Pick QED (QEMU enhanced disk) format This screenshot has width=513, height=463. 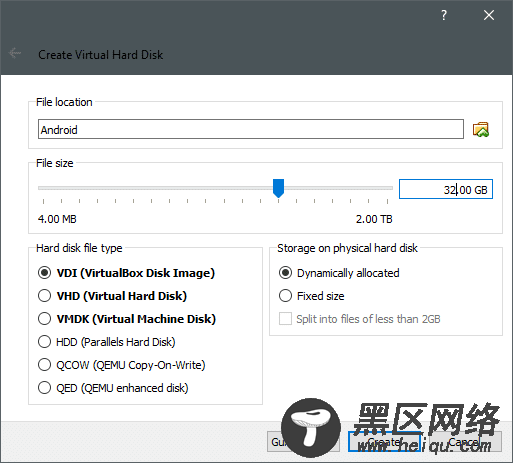(x=113, y=388)
